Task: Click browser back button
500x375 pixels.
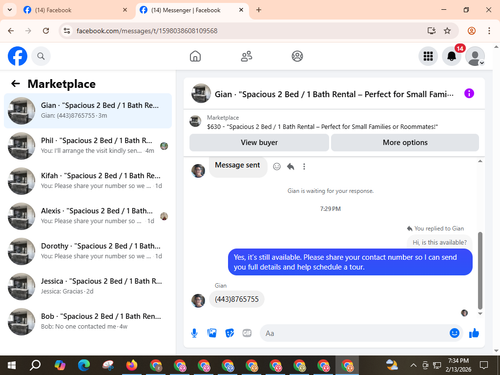Action: click(x=11, y=31)
